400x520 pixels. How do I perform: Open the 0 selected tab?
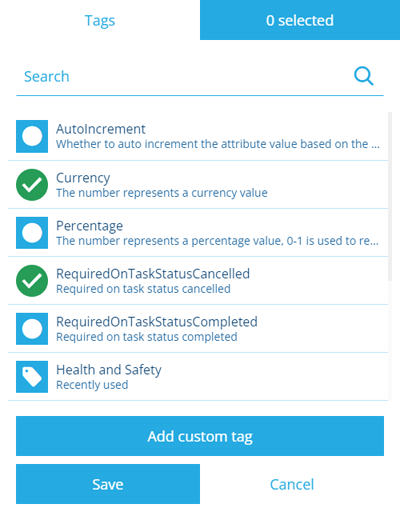tap(300, 20)
